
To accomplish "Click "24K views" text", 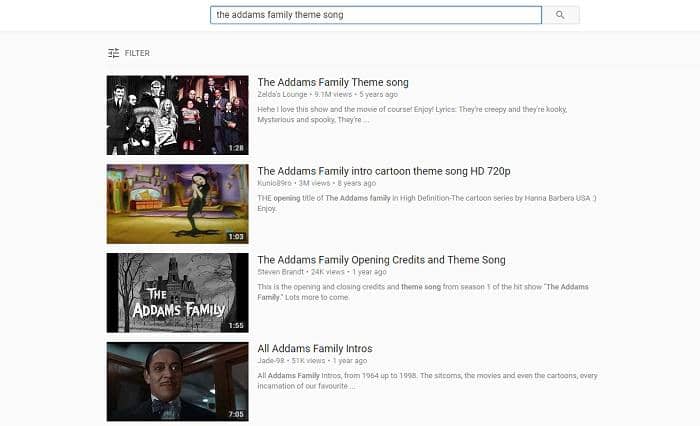I will [x=328, y=272].
